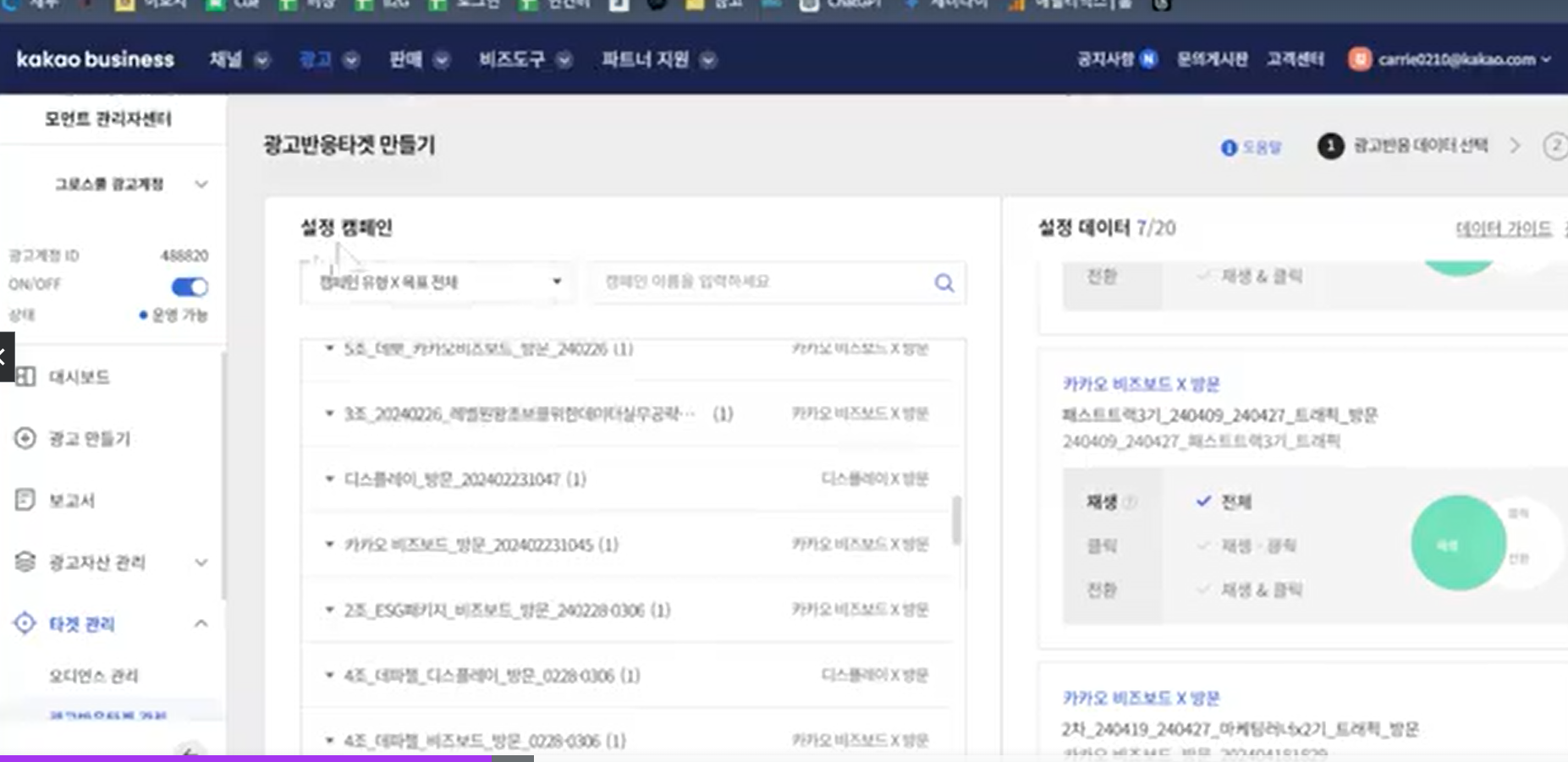
Task: Click the 타겟 관리 target icon
Action: tap(25, 623)
